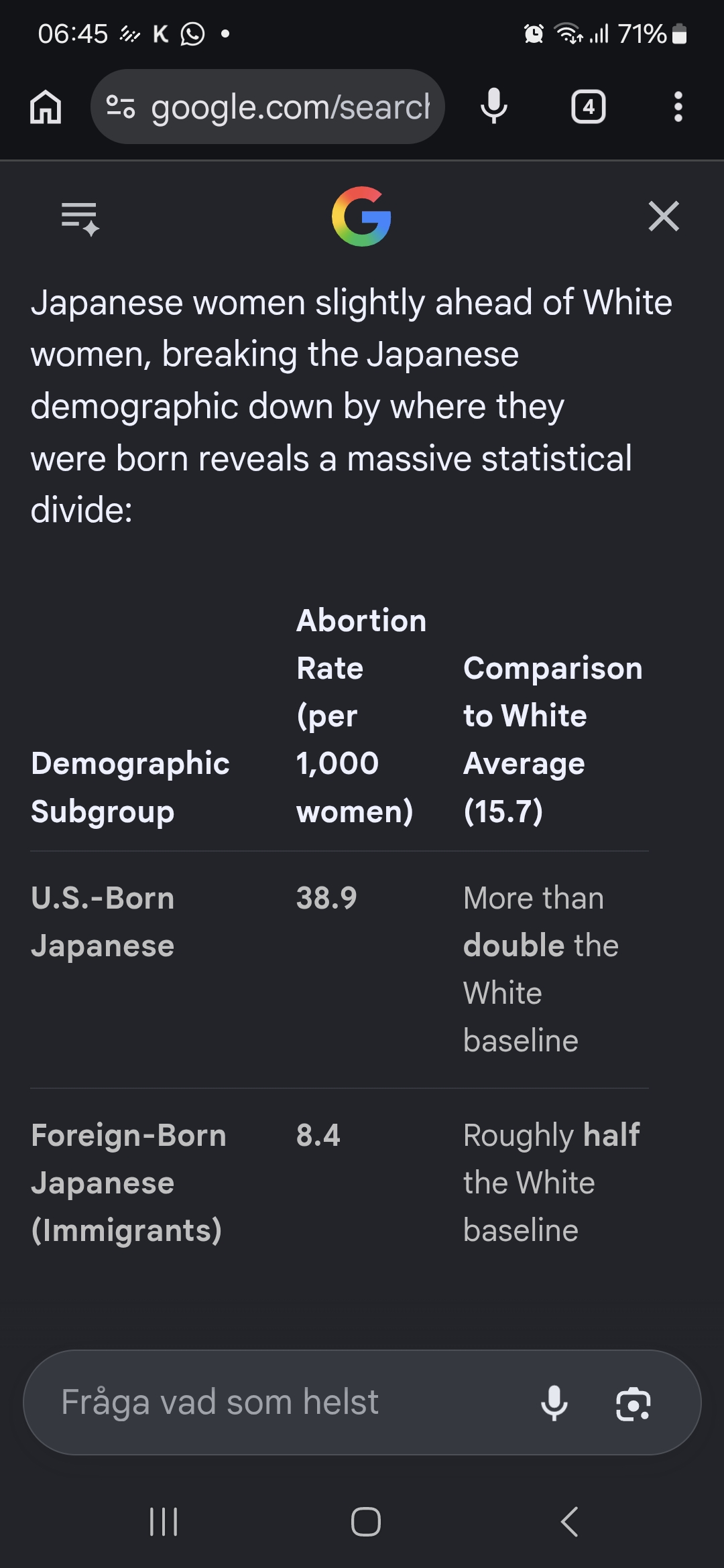This screenshot has width=724, height=1568.
Task: Open site info icon in address bar
Action: tap(121, 107)
